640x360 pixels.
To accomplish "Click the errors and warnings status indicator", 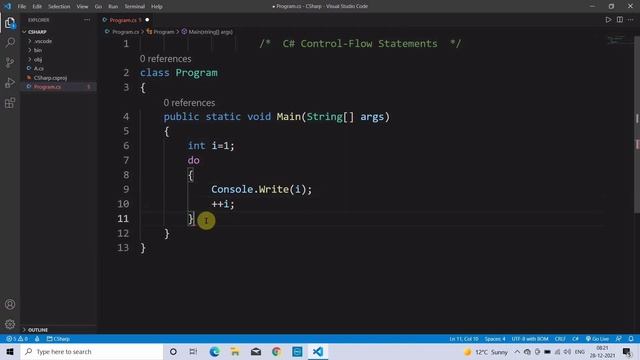I will [x=17, y=339].
